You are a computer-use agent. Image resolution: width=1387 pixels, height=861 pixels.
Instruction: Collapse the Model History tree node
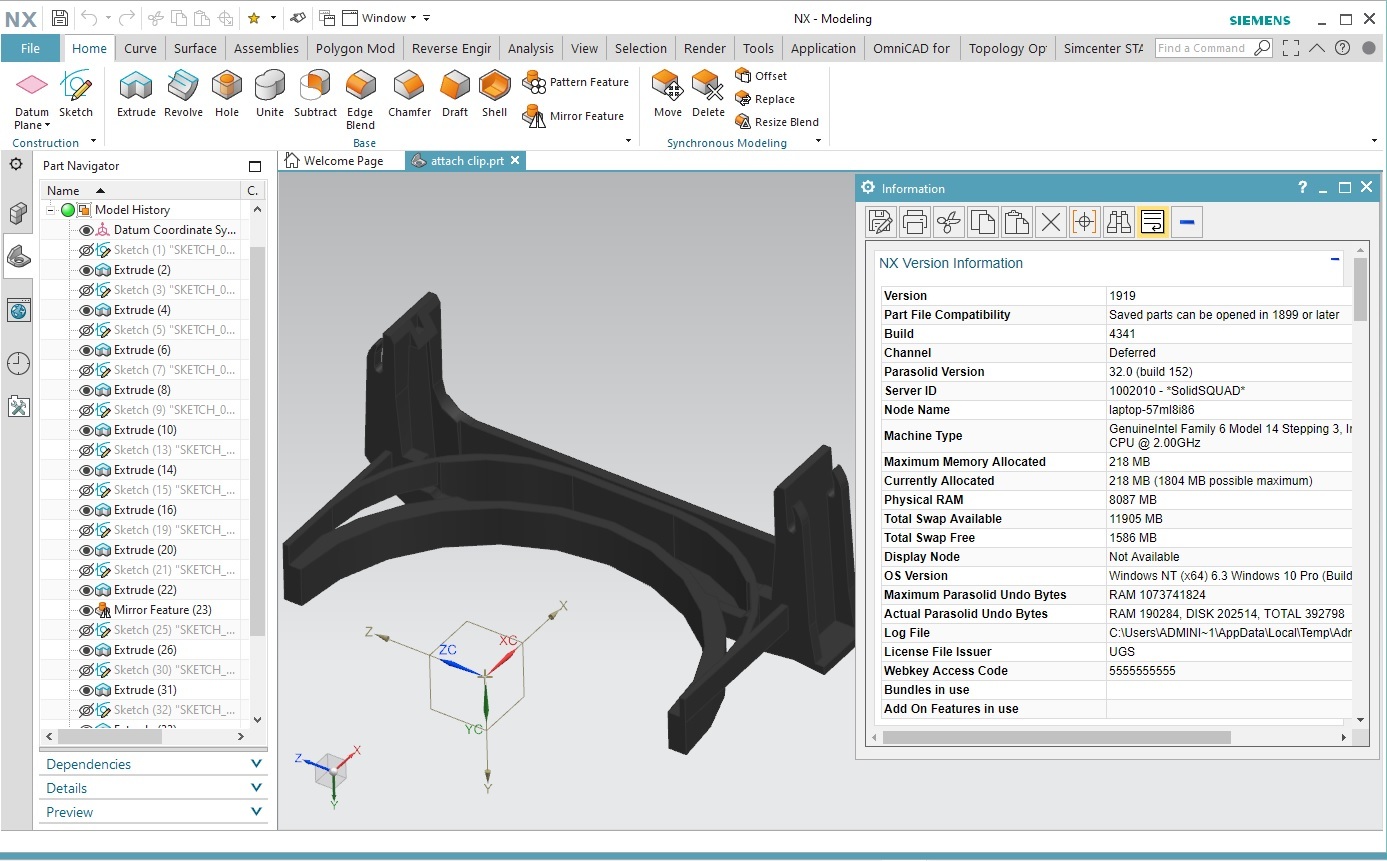click(50, 210)
